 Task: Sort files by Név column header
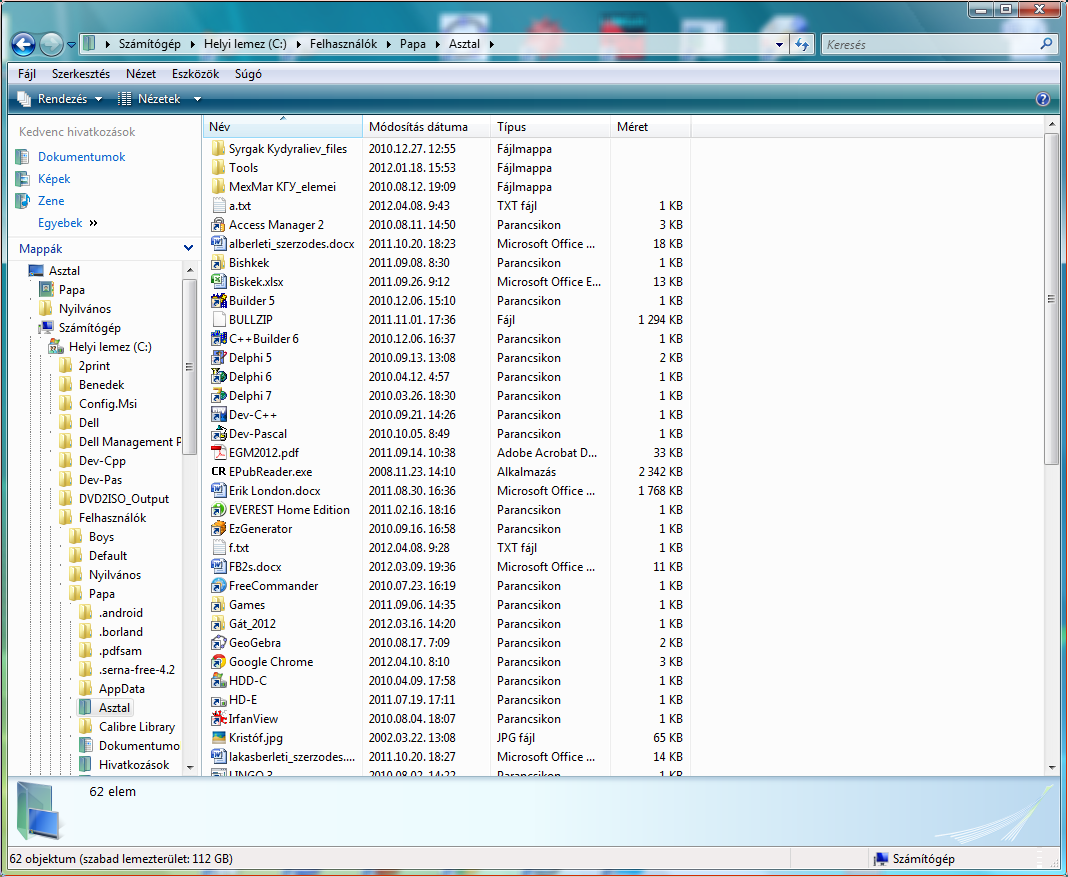pyautogui.click(x=283, y=127)
